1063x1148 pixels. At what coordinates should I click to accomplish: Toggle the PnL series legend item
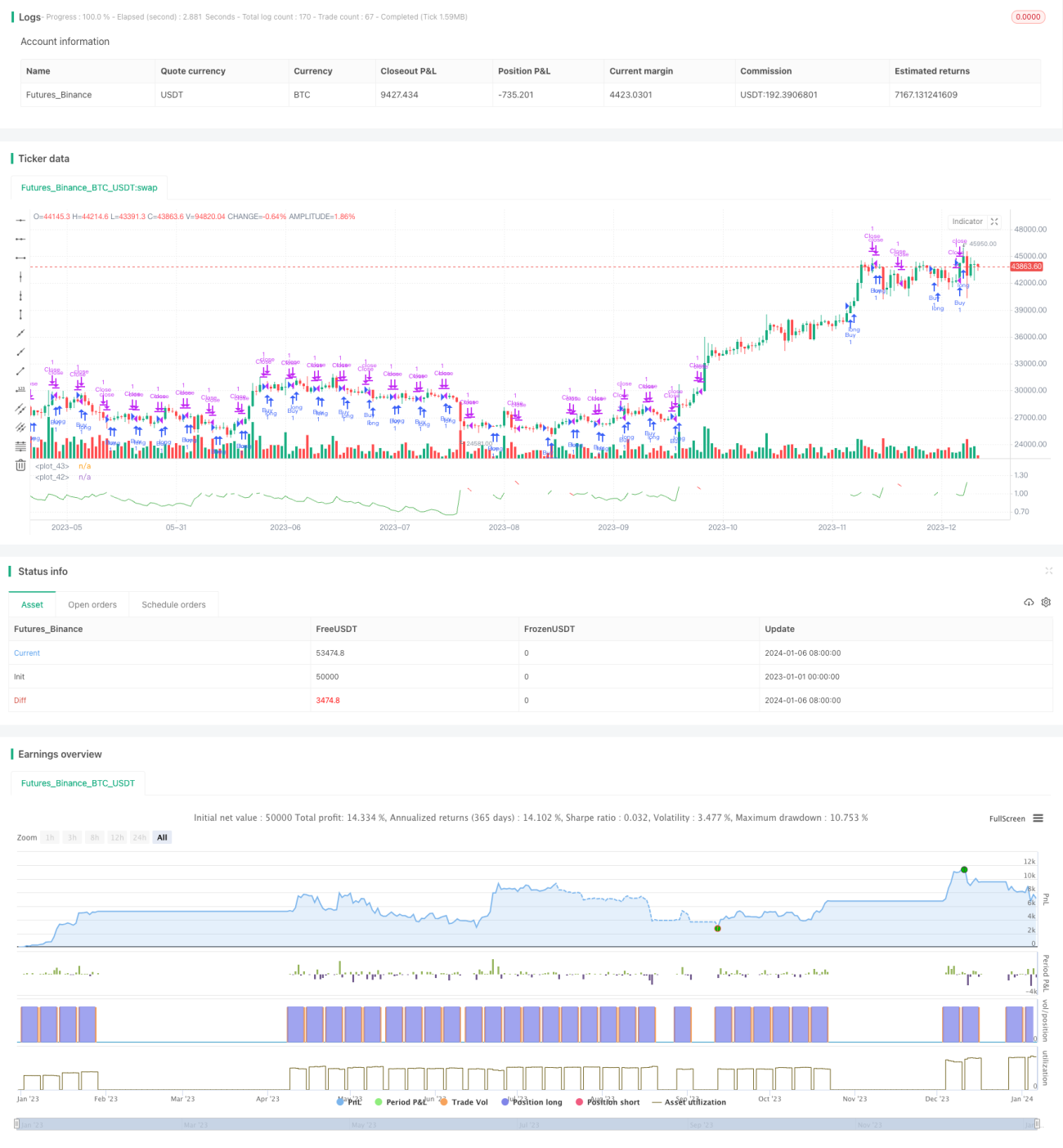(x=349, y=1102)
